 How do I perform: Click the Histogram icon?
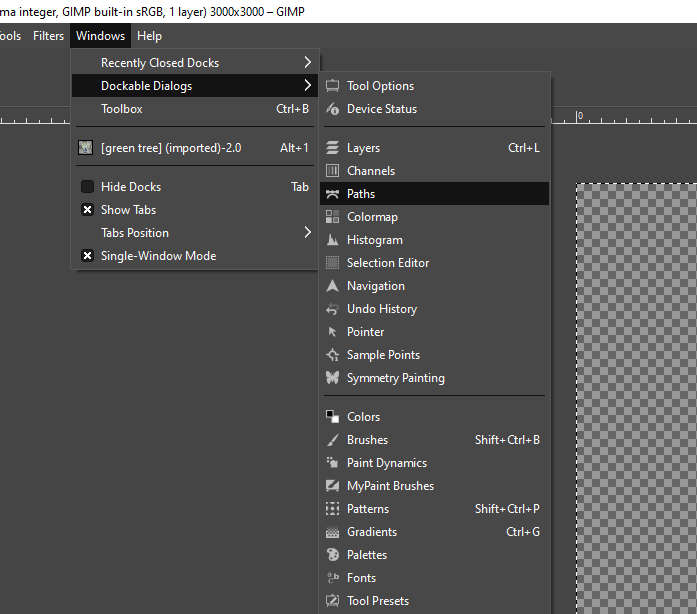point(332,240)
